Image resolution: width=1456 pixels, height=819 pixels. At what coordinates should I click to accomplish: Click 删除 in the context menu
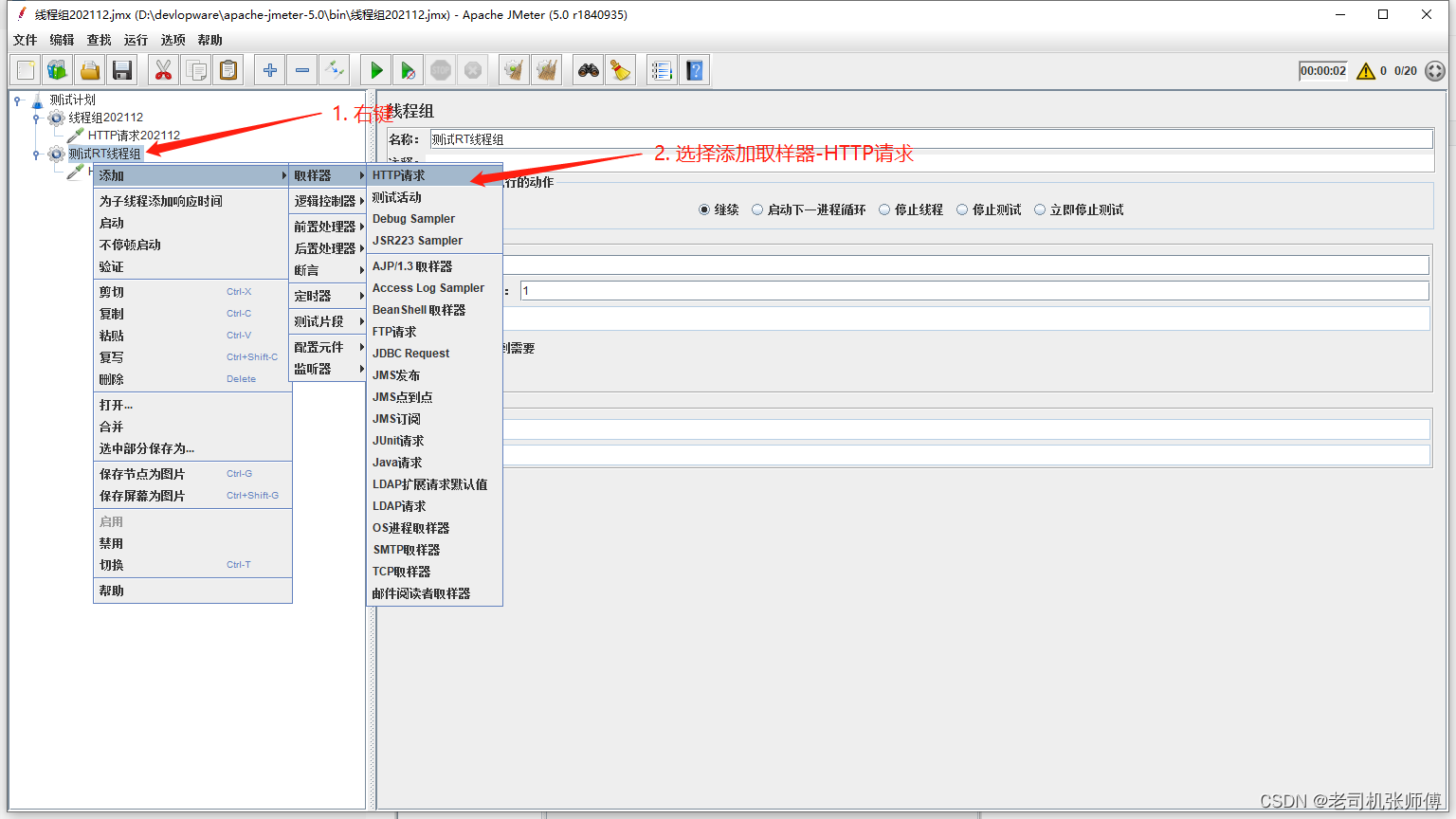pyautogui.click(x=192, y=379)
